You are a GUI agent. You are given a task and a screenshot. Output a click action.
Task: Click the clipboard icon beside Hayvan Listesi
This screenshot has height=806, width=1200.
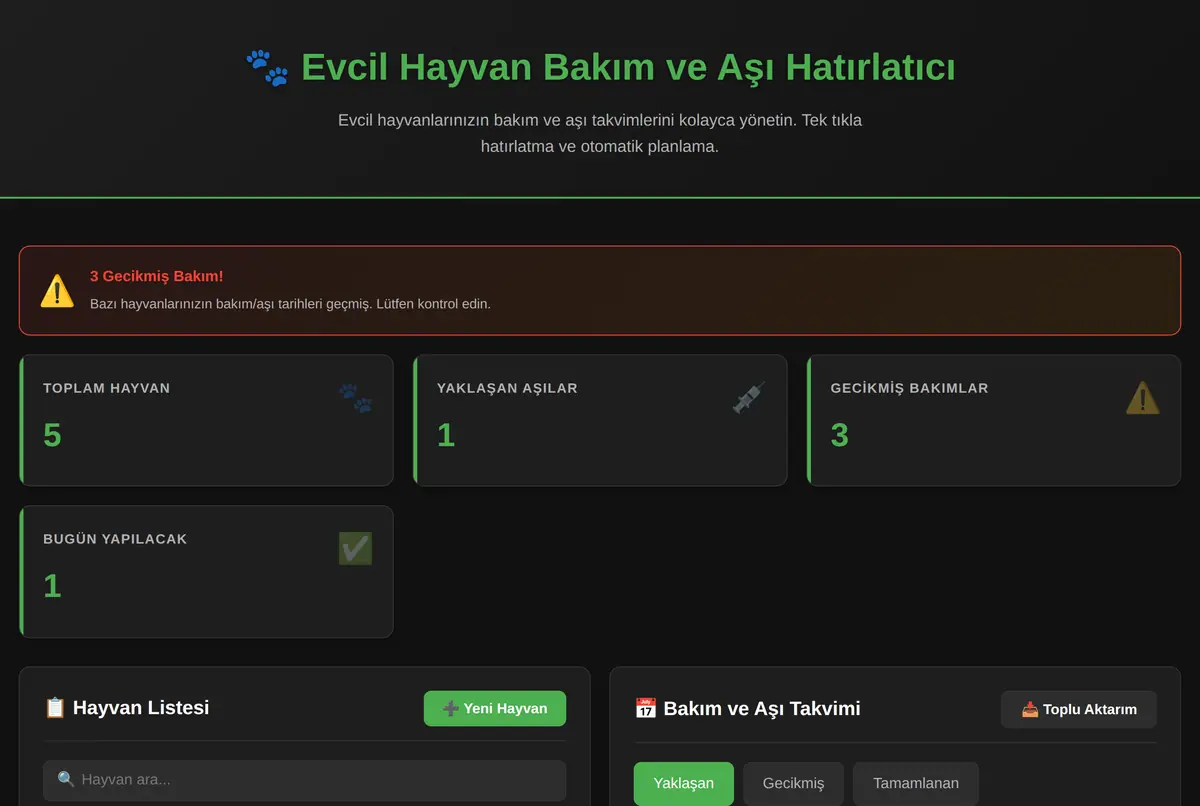tap(55, 708)
